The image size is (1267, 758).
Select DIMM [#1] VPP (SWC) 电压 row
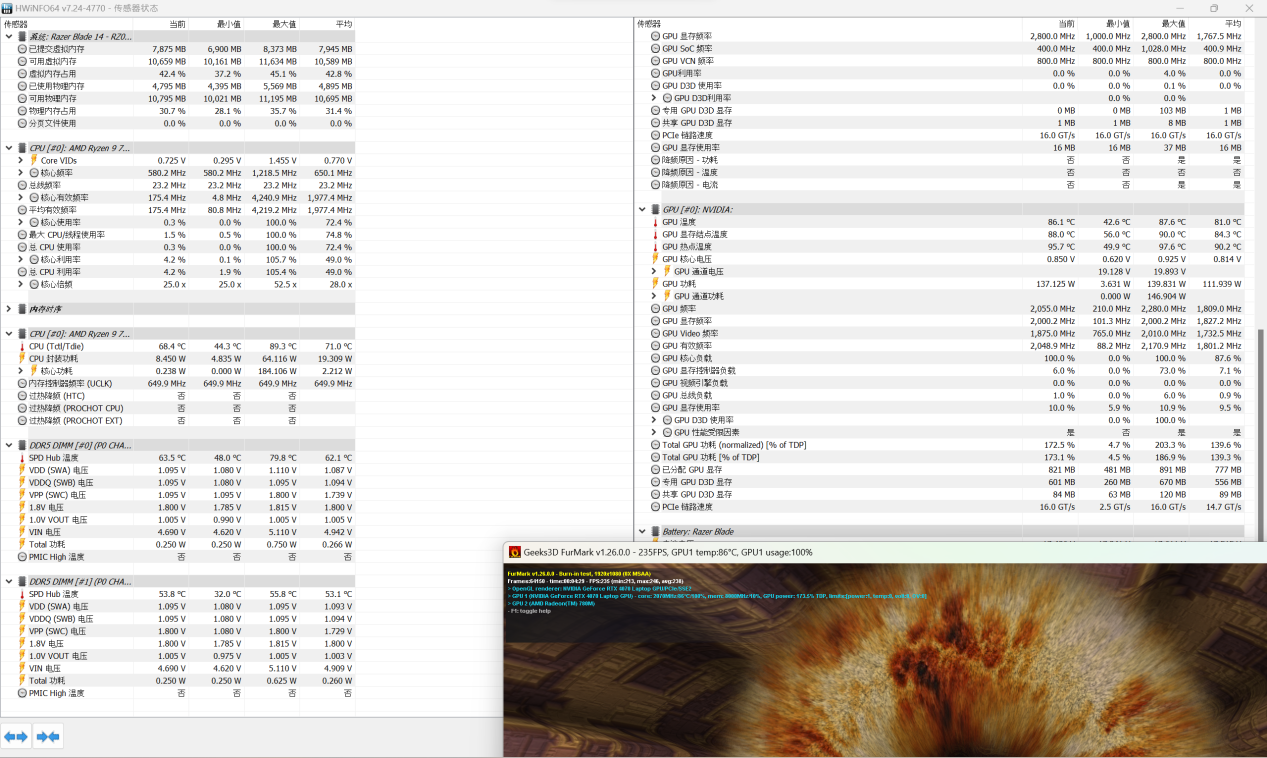tap(178, 631)
